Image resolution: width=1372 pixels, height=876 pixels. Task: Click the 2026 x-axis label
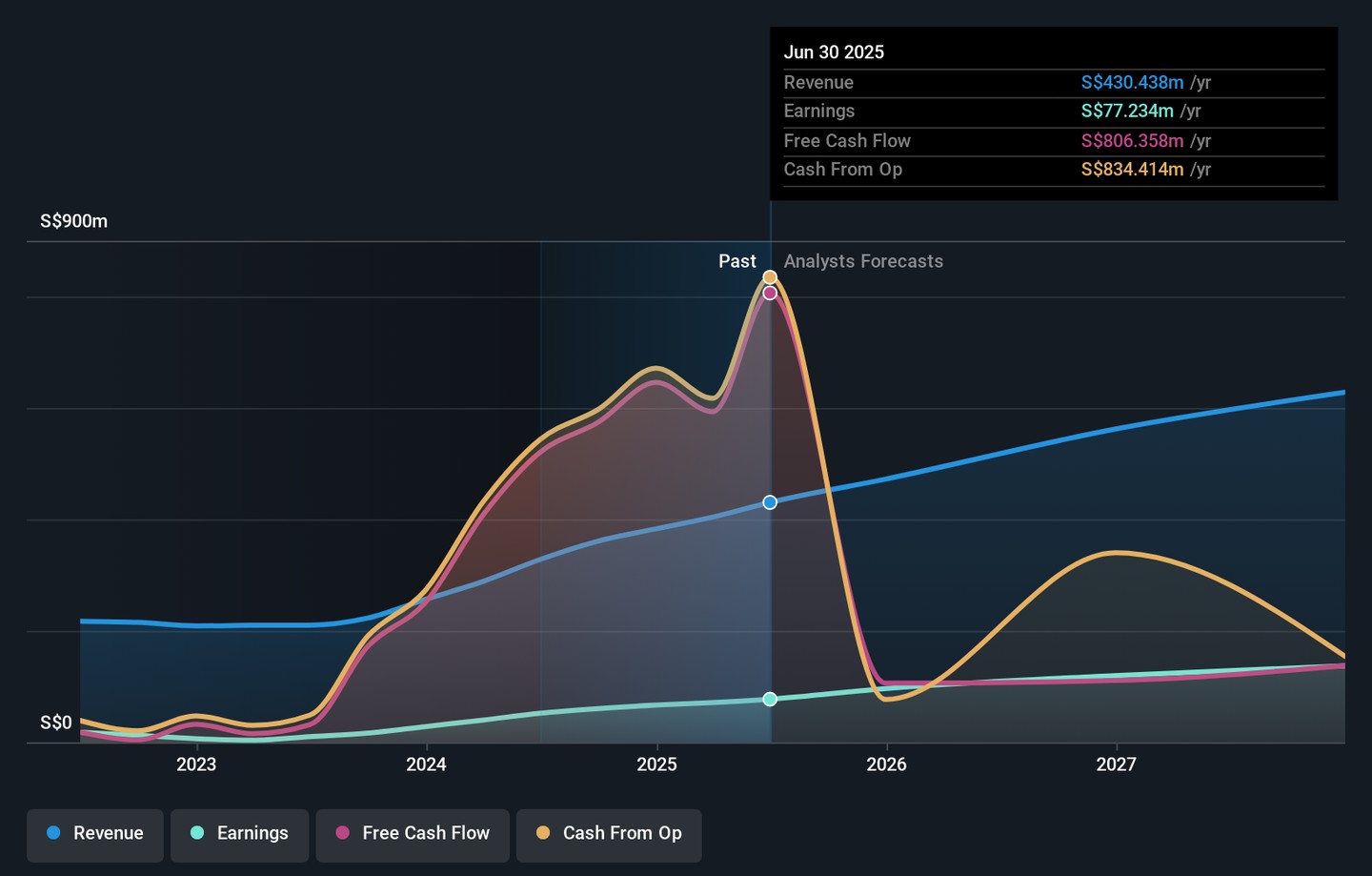(x=886, y=764)
